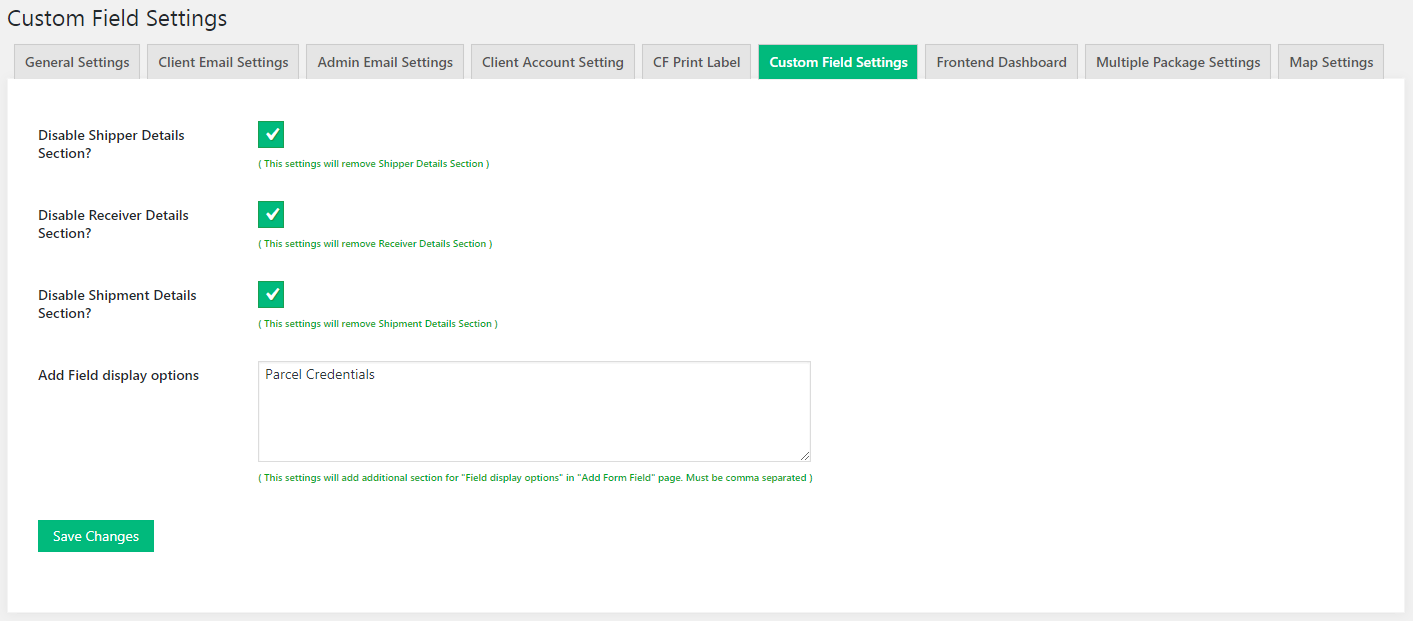Grab the text area resize handle

click(804, 455)
